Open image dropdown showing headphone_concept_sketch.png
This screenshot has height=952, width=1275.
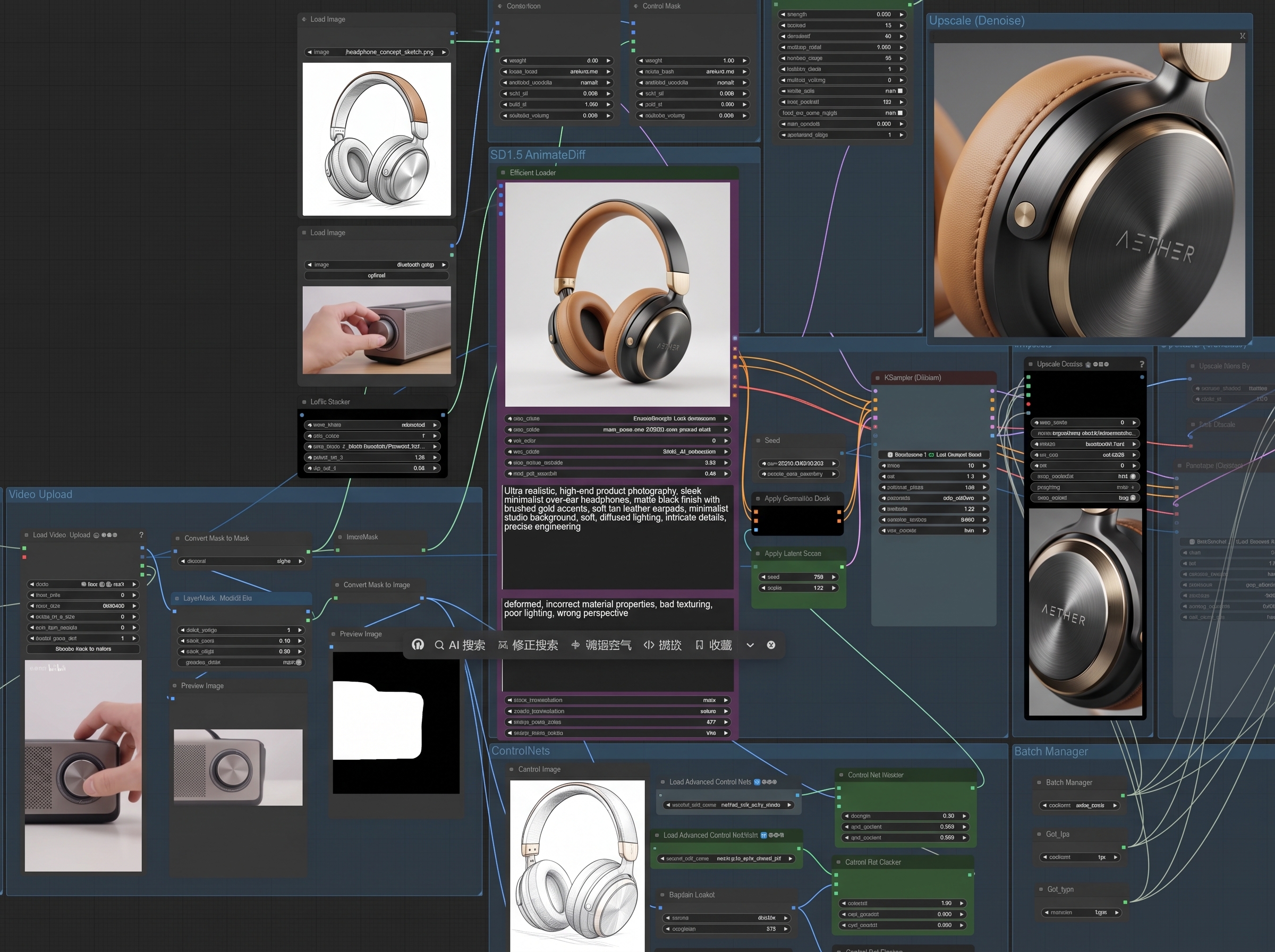coord(377,52)
